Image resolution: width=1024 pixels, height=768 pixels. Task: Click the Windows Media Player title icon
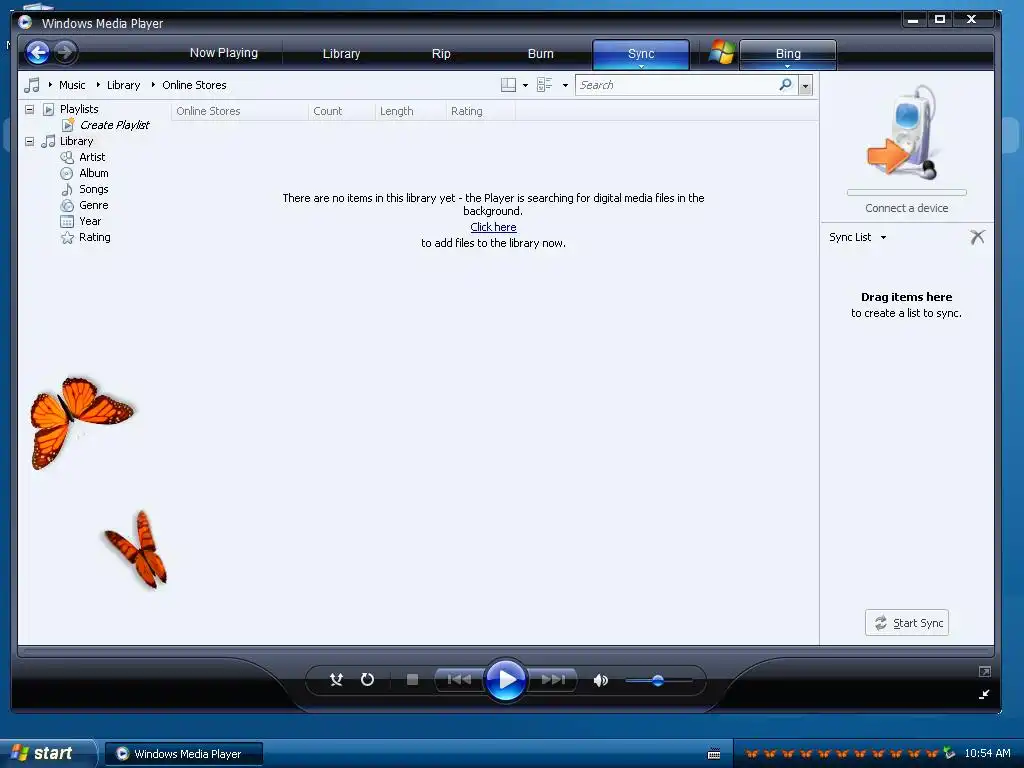[25, 22]
